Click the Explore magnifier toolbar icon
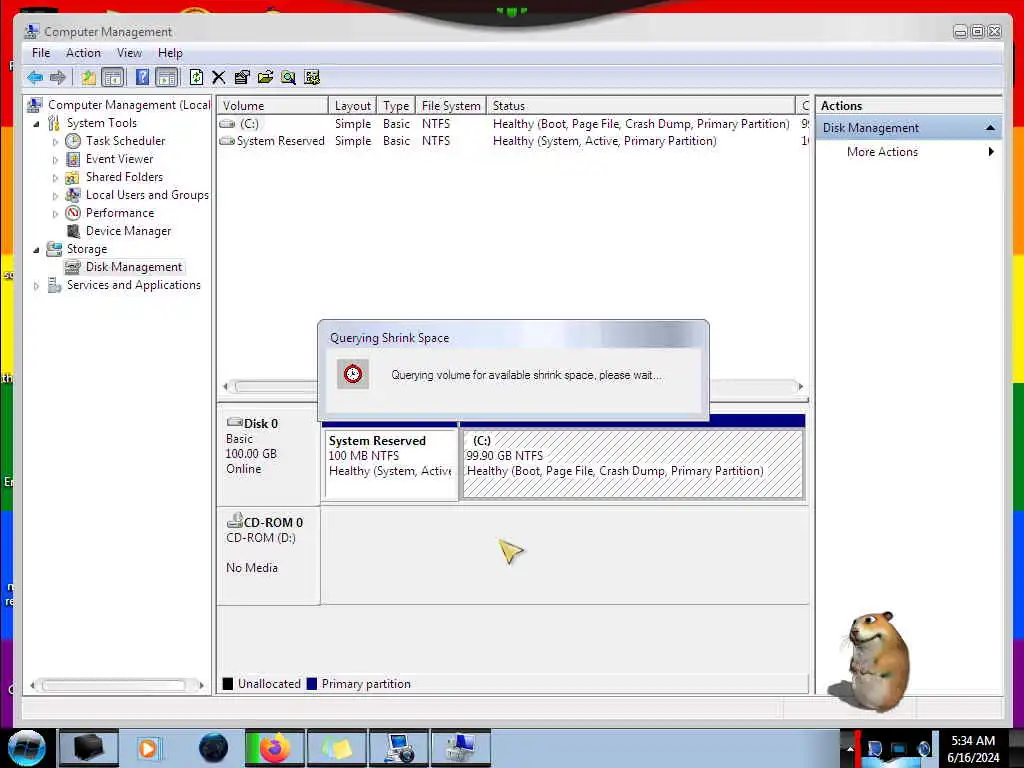The width and height of the screenshot is (1024, 768). (288, 78)
